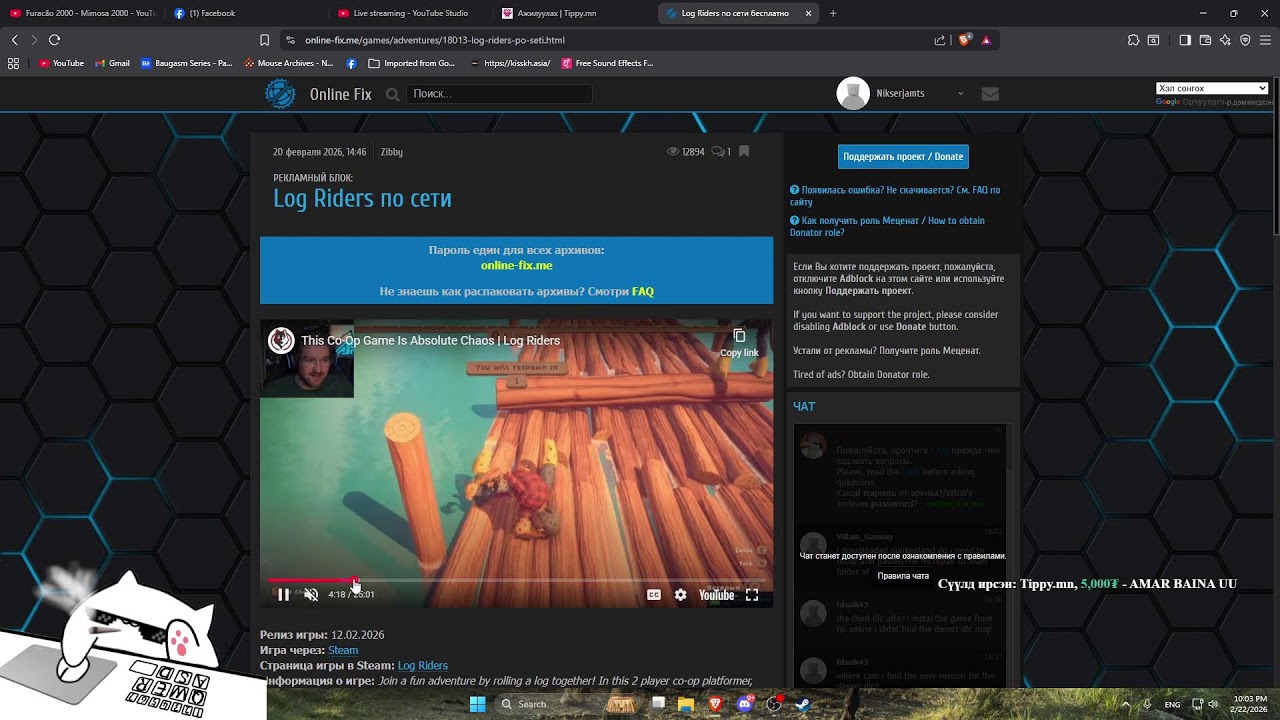
Task: Open File Explorer from taskbar
Action: click(x=686, y=704)
